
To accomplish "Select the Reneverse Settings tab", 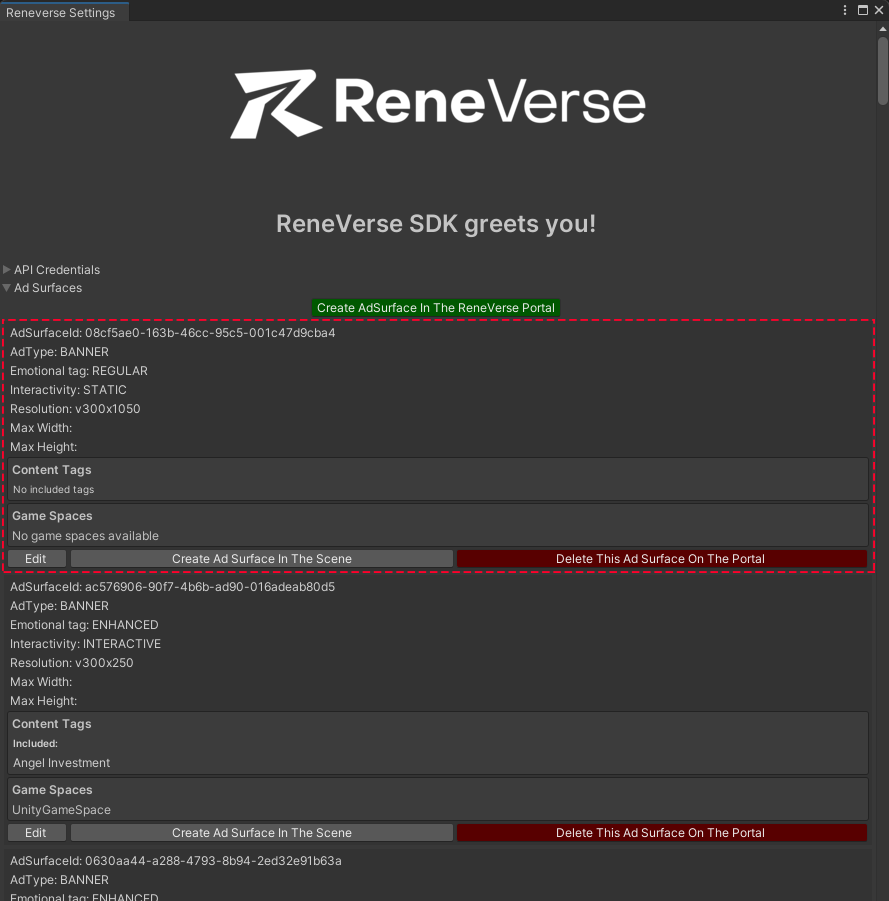I will point(64,12).
